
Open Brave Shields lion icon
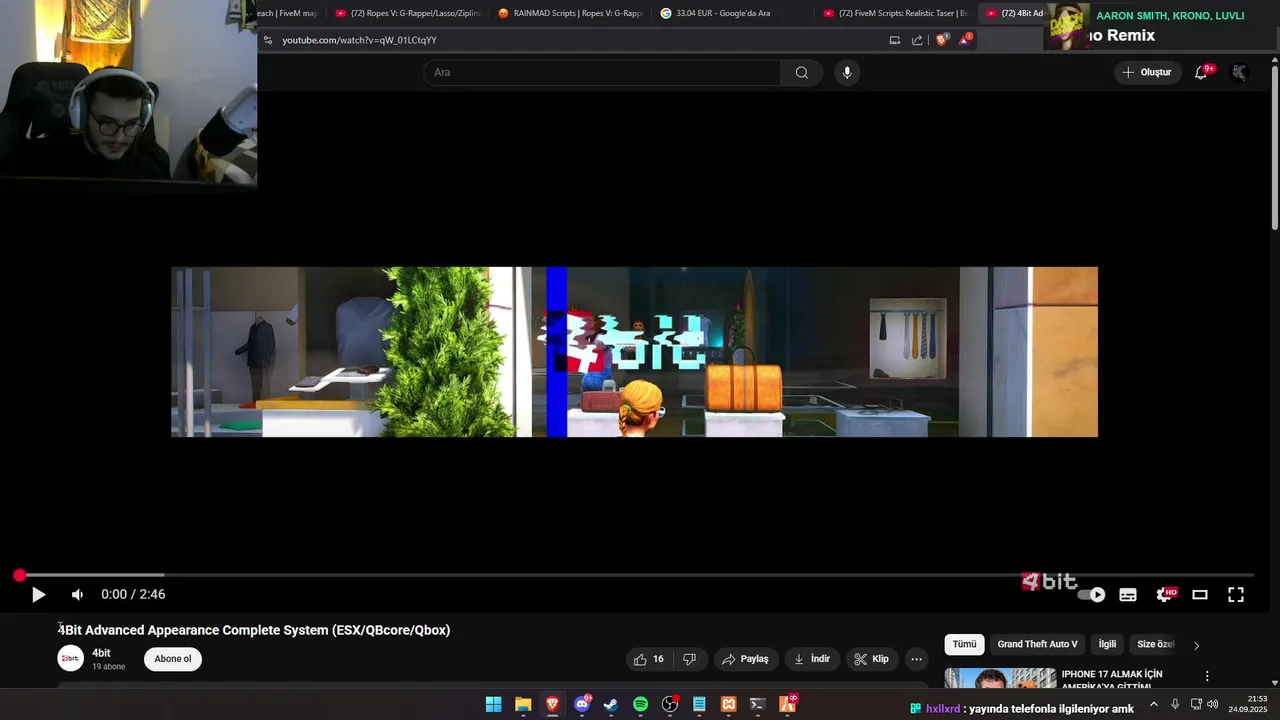(x=942, y=40)
